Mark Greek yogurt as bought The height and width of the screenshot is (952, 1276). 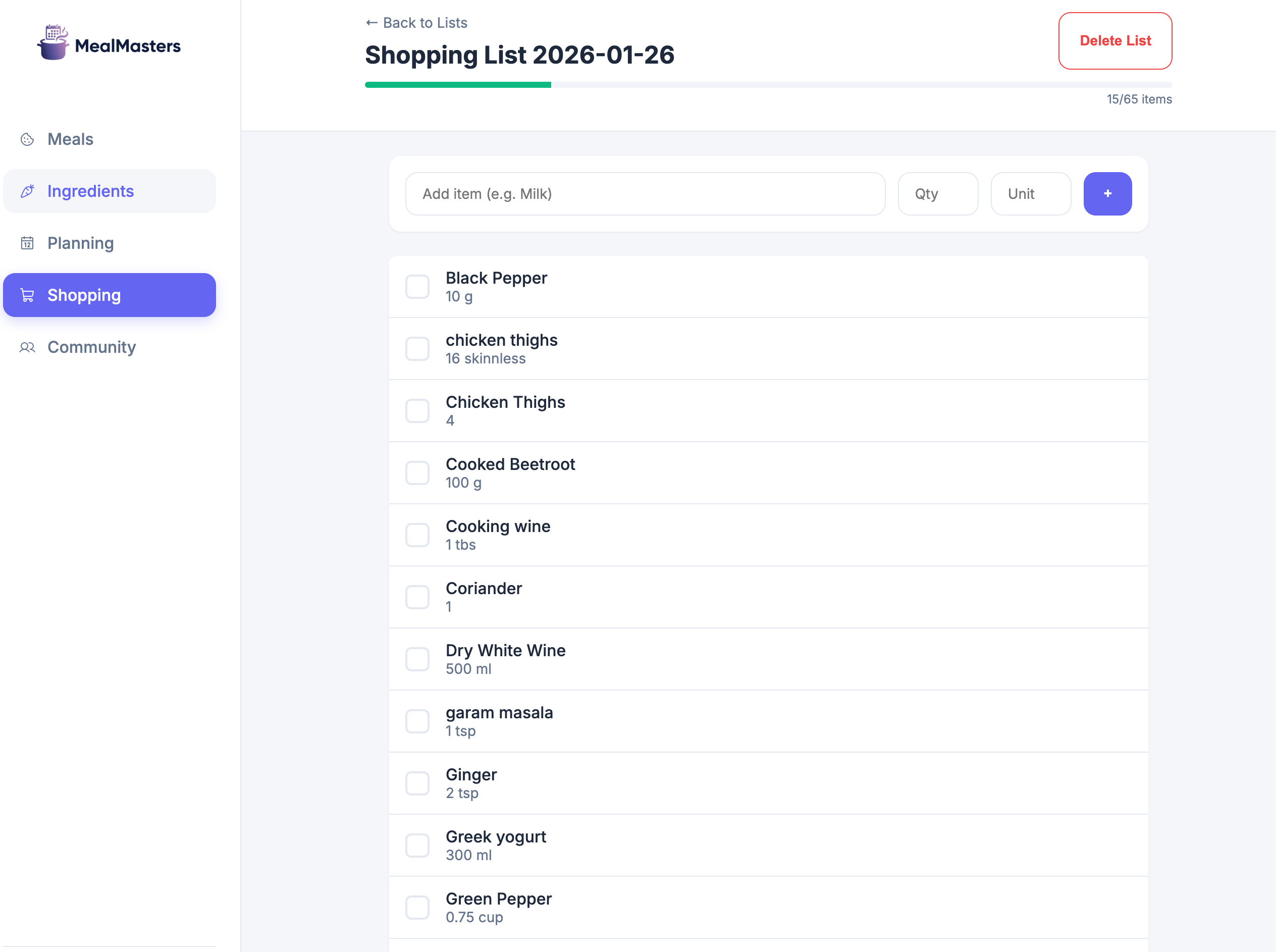pyautogui.click(x=417, y=845)
